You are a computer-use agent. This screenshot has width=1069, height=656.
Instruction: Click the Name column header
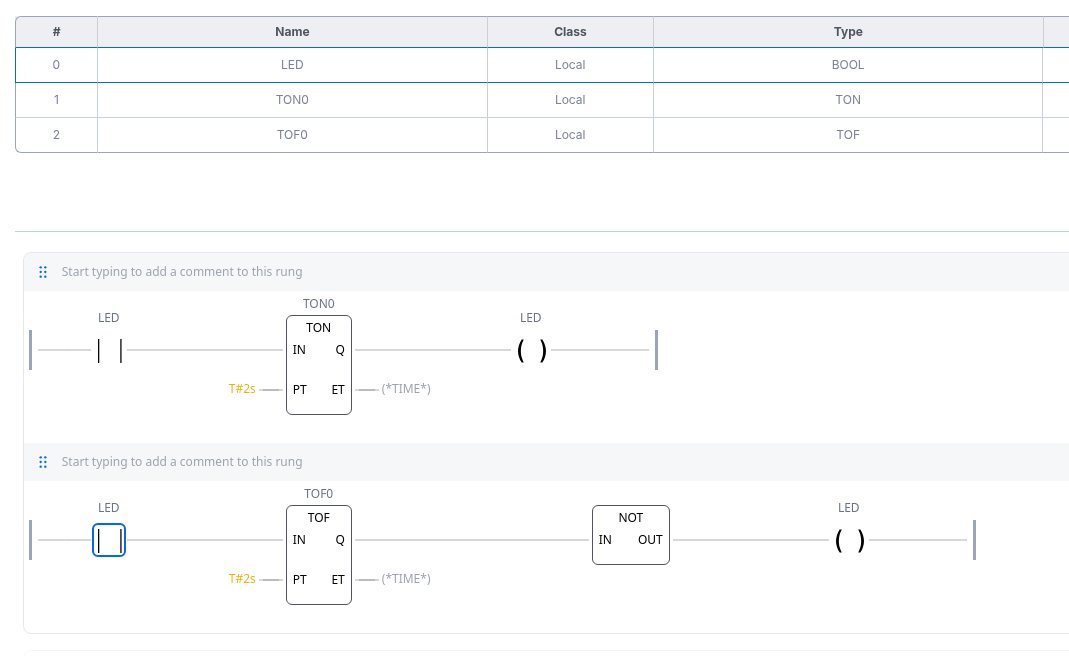pos(292,32)
